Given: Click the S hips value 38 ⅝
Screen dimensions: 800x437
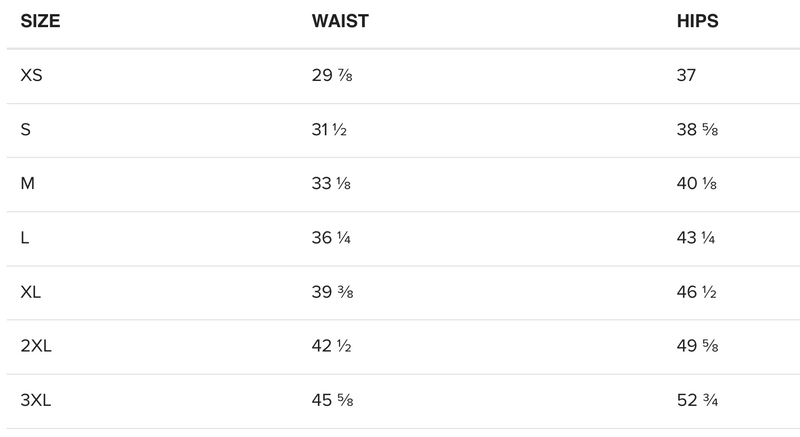Looking at the screenshot, I should coord(697,130).
